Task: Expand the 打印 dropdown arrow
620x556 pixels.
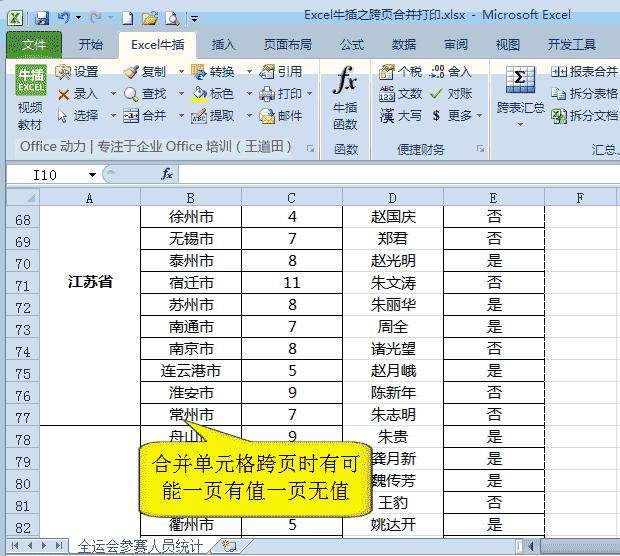Action: (309, 94)
